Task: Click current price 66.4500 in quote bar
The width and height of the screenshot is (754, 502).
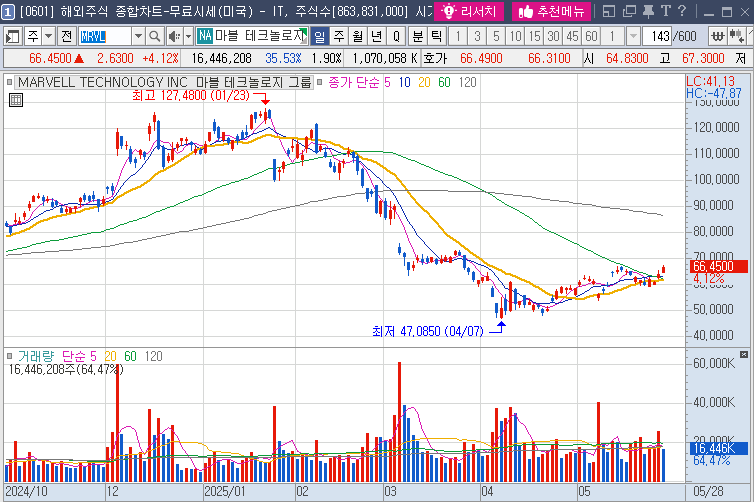Action: point(50,59)
